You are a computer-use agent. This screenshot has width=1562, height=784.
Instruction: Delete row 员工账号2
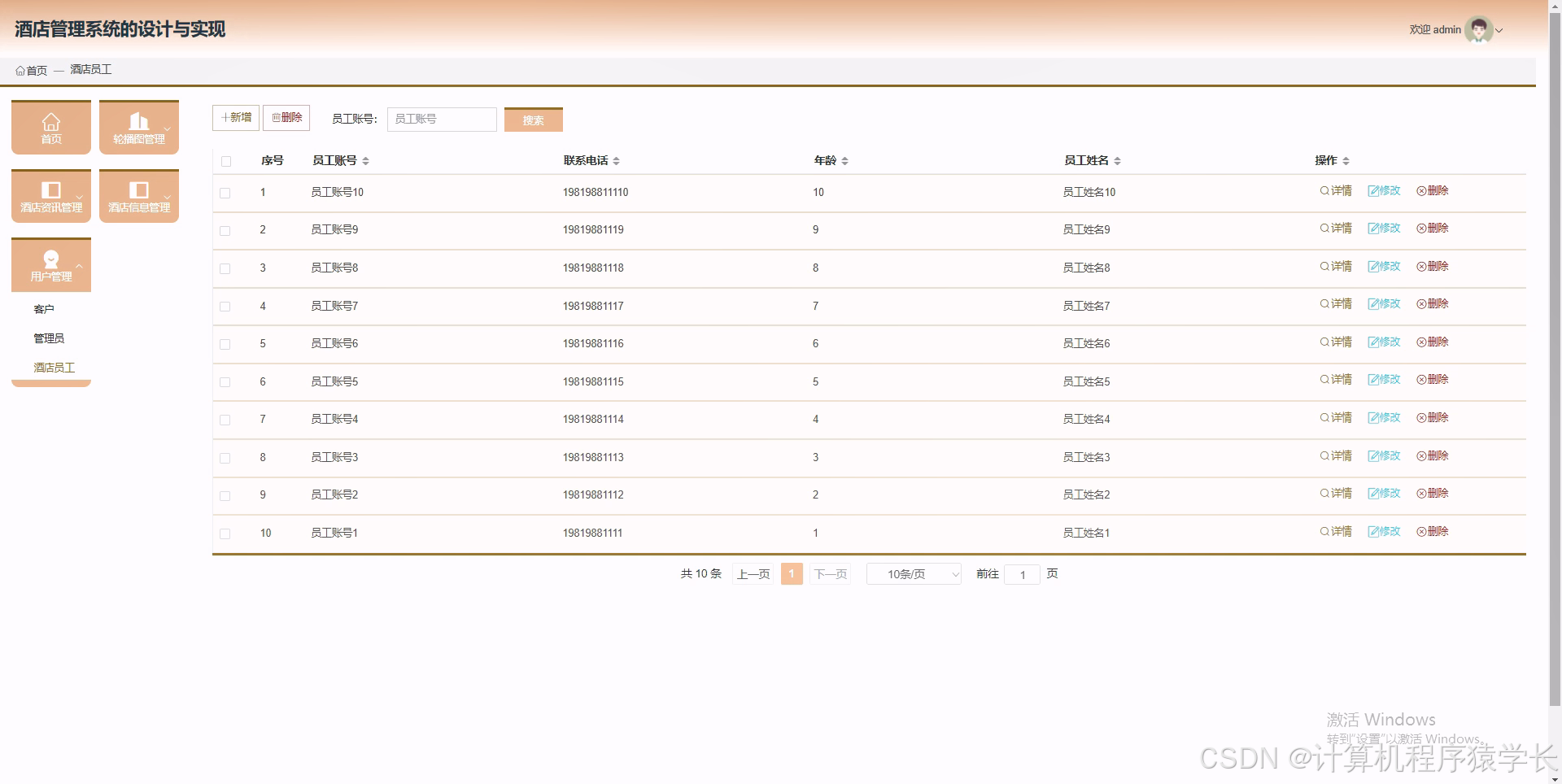pos(1433,494)
